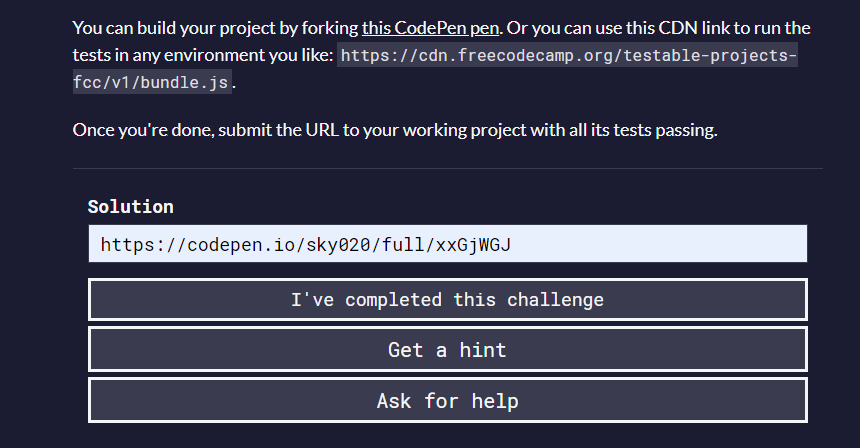The image size is (860, 448).
Task: Click the "fcc/v1/bundle.js" code text
Action: pos(152,83)
